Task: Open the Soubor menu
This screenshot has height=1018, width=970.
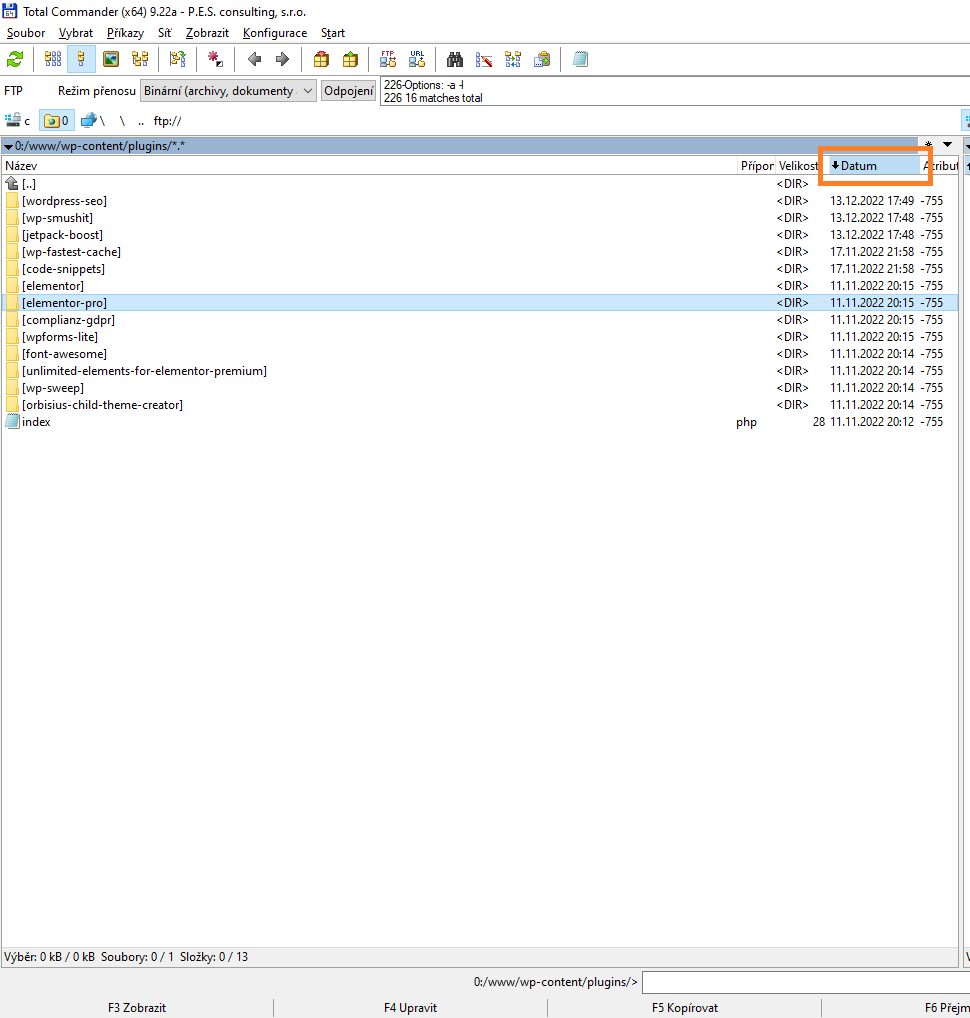Action: point(26,33)
